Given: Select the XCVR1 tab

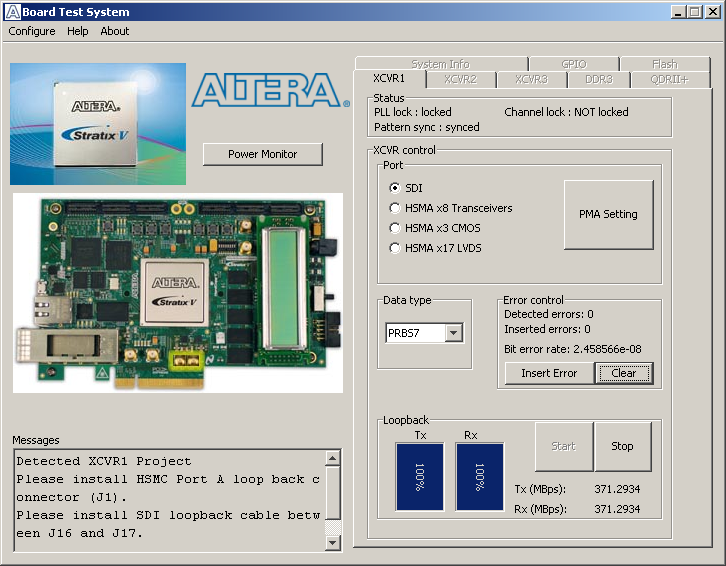Looking at the screenshot, I should pos(389,78).
